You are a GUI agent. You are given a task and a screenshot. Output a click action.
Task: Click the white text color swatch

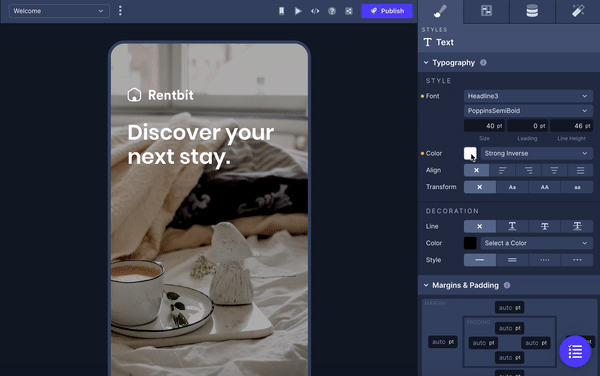tap(470, 153)
